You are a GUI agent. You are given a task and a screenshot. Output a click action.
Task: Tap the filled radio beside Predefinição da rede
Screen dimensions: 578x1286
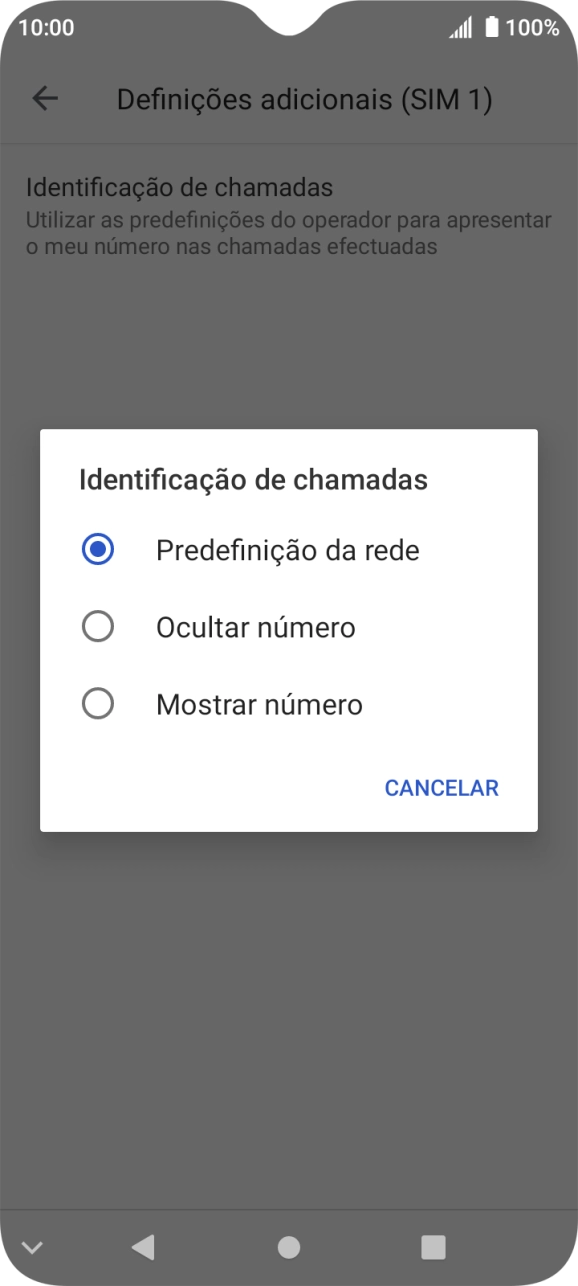point(97,549)
